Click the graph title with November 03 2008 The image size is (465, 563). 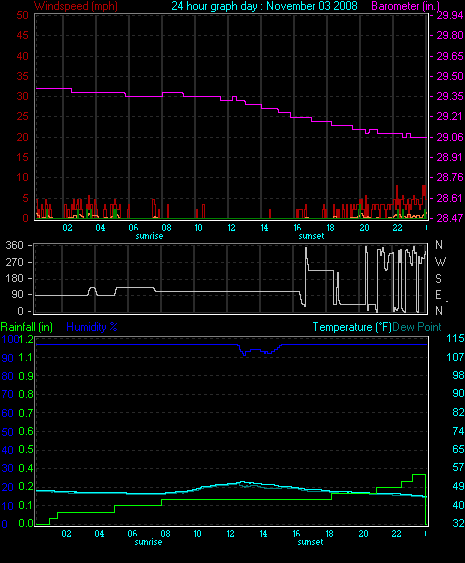tap(264, 6)
